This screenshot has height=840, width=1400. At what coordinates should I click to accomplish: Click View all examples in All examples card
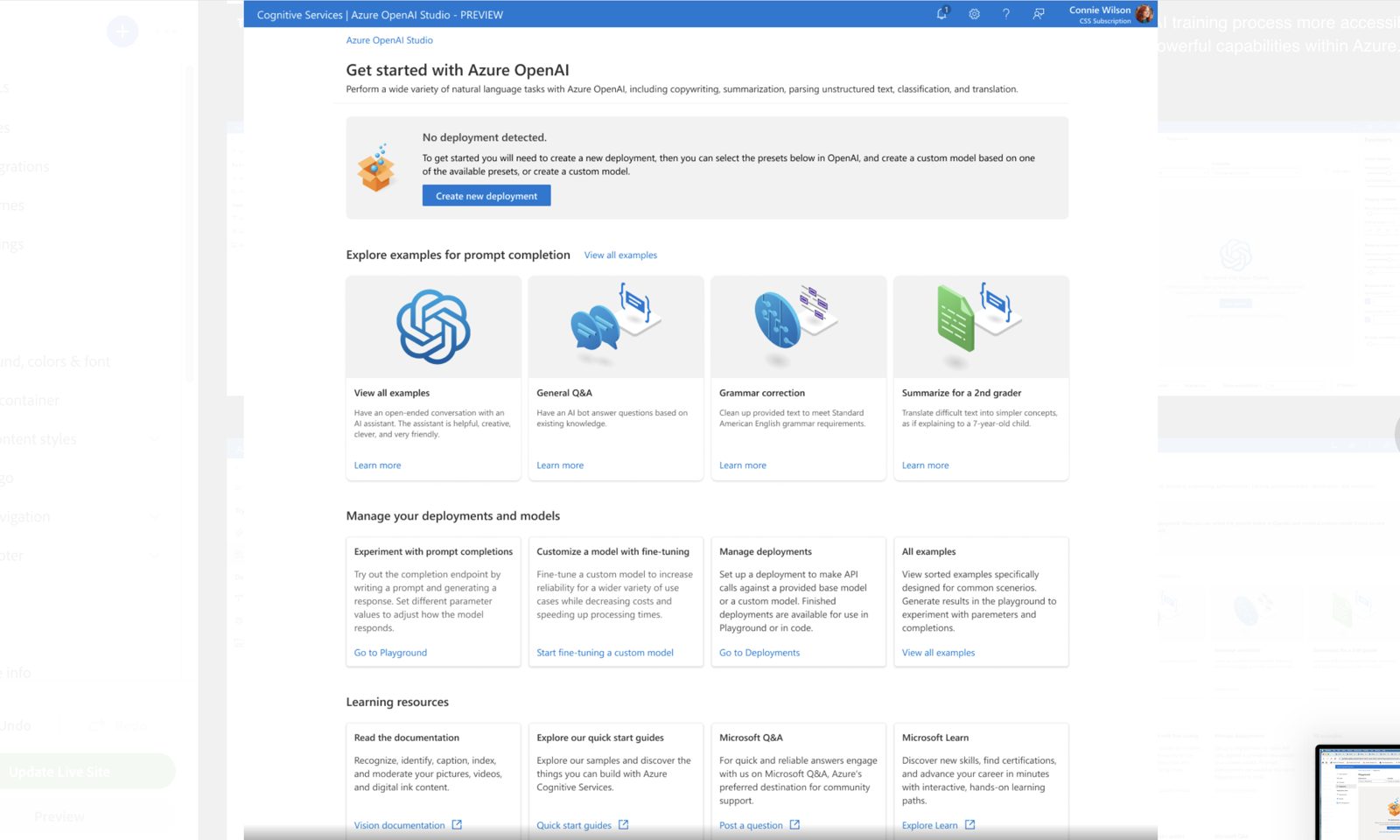pyautogui.click(x=938, y=653)
